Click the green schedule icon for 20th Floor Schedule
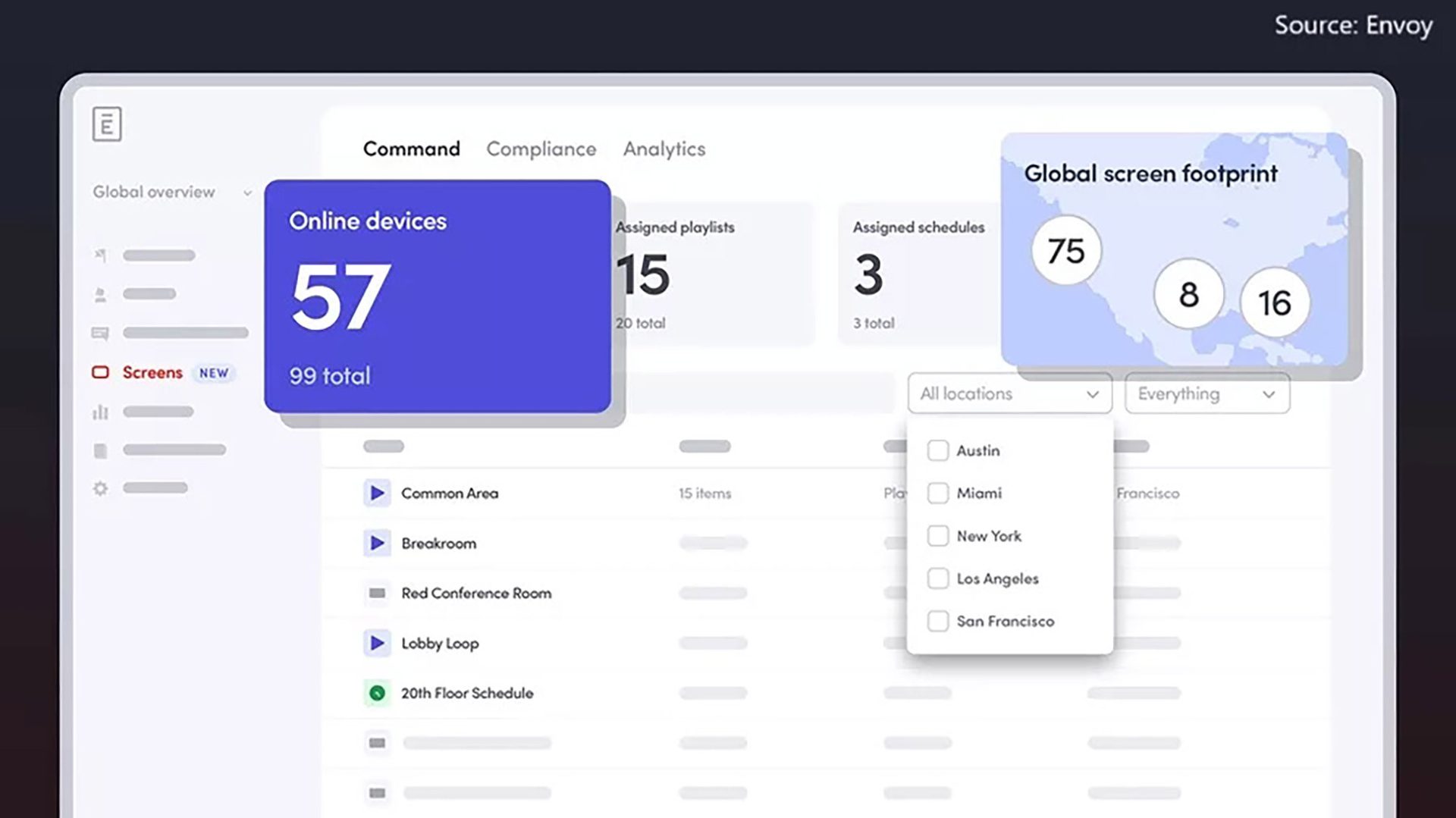The height and width of the screenshot is (818, 1456). pos(378,692)
